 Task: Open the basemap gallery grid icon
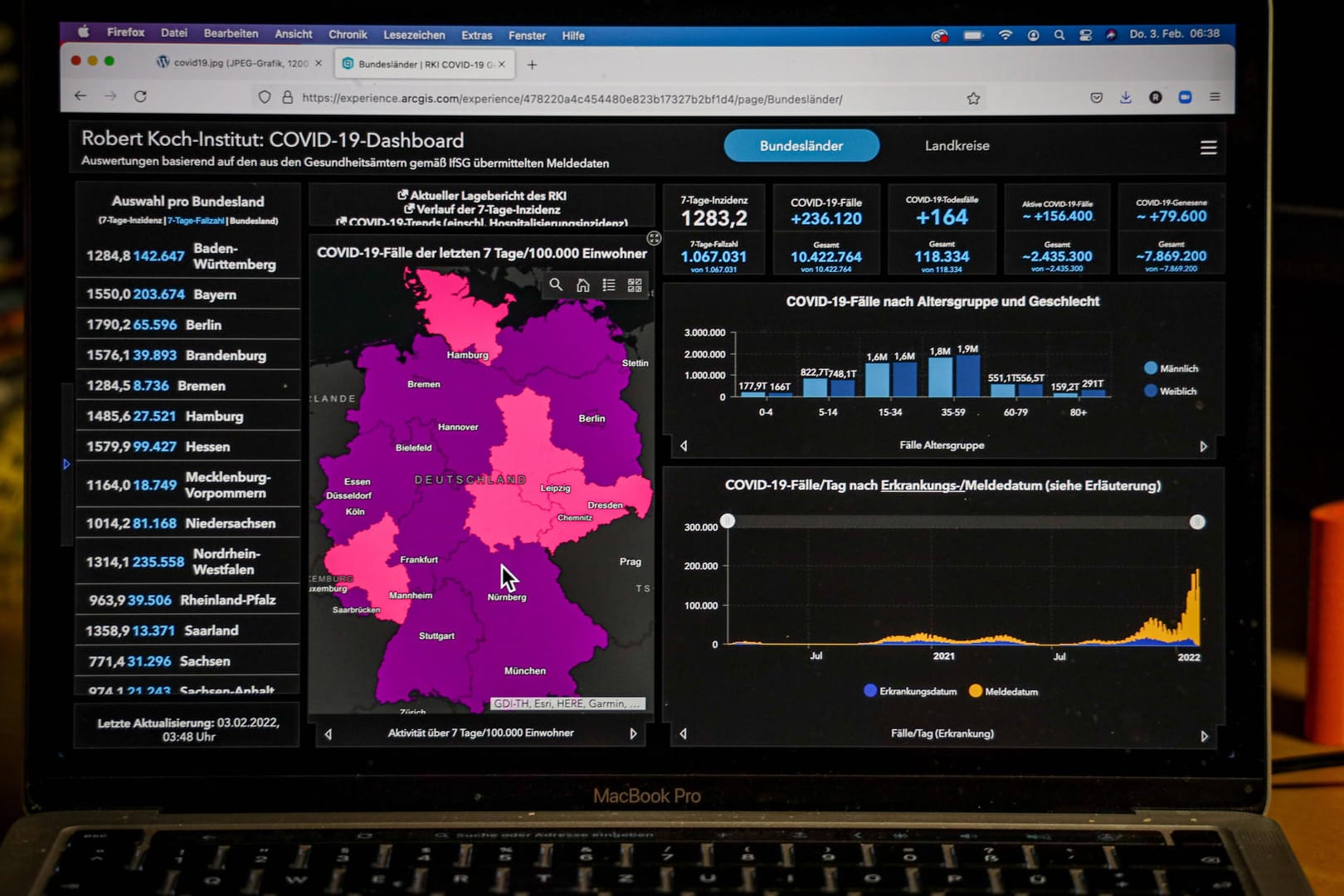635,285
